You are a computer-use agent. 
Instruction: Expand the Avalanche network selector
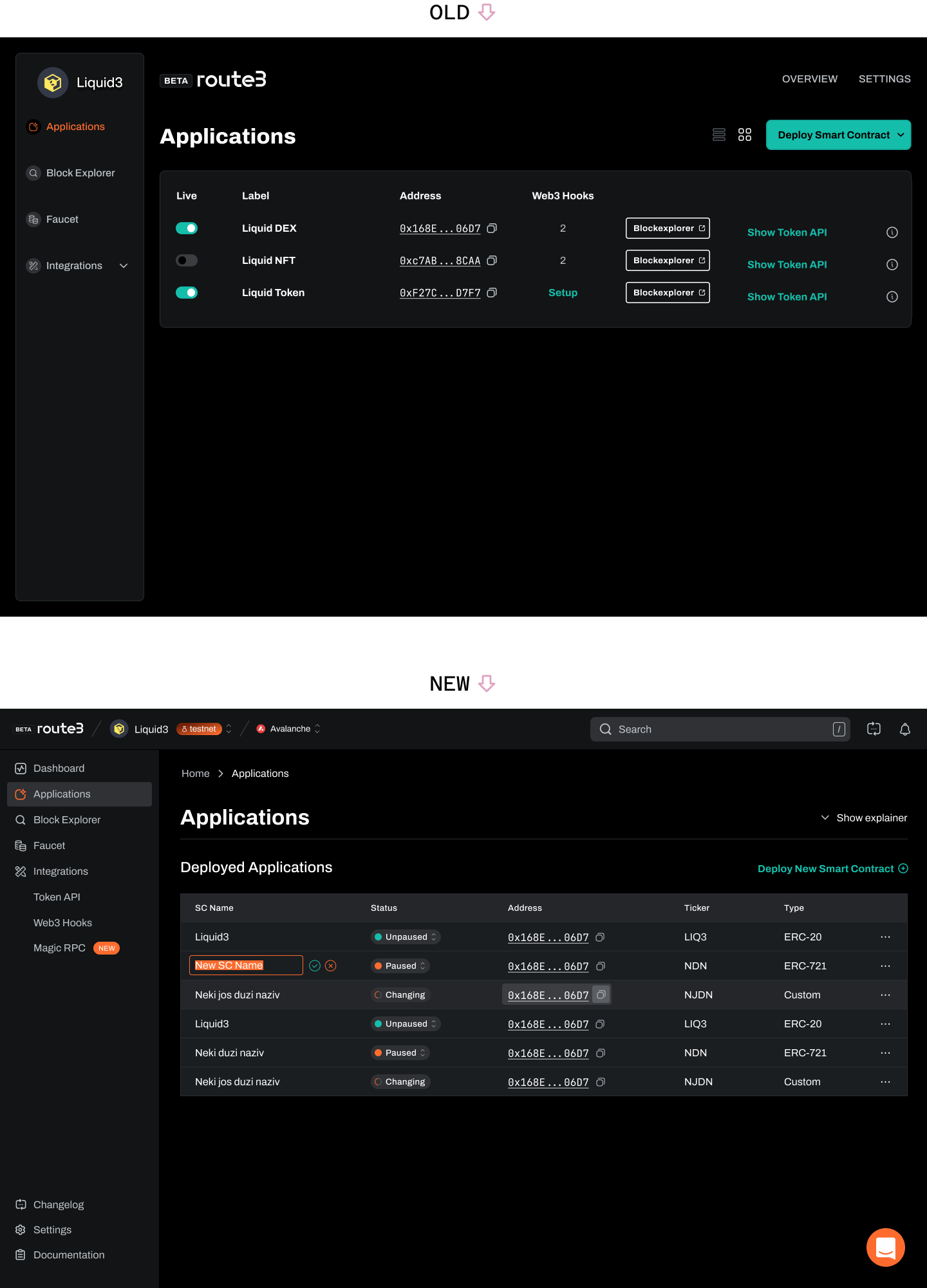(289, 729)
